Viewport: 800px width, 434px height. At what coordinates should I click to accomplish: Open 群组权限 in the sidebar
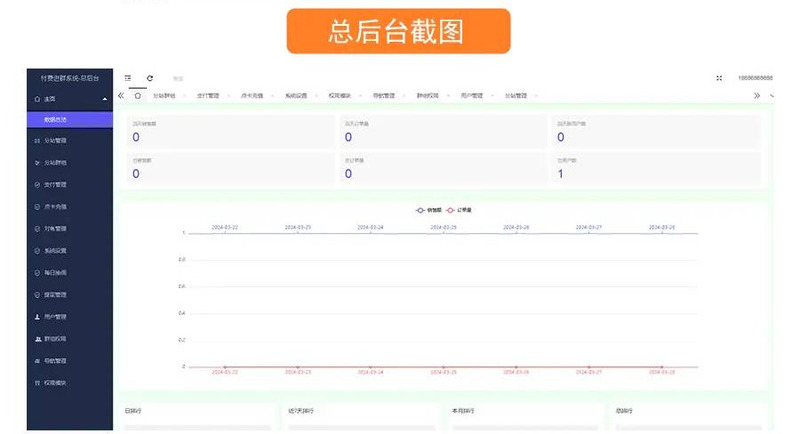[x=55, y=338]
